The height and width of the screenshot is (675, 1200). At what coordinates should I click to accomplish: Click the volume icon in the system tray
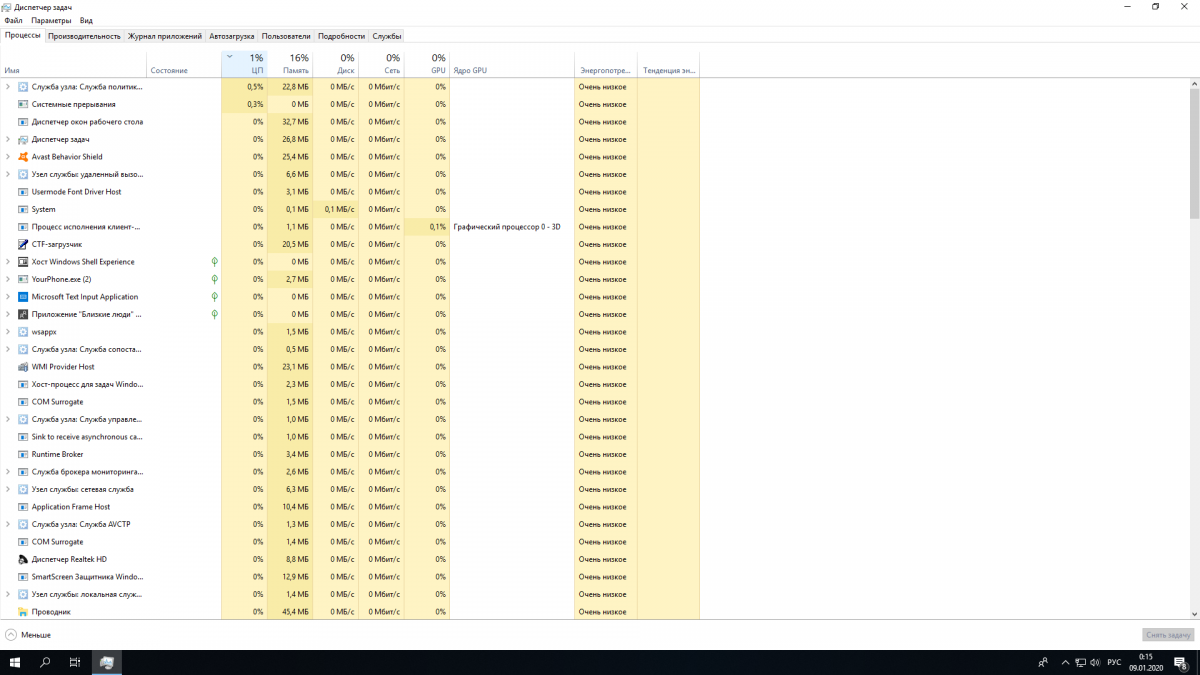tap(1094, 662)
